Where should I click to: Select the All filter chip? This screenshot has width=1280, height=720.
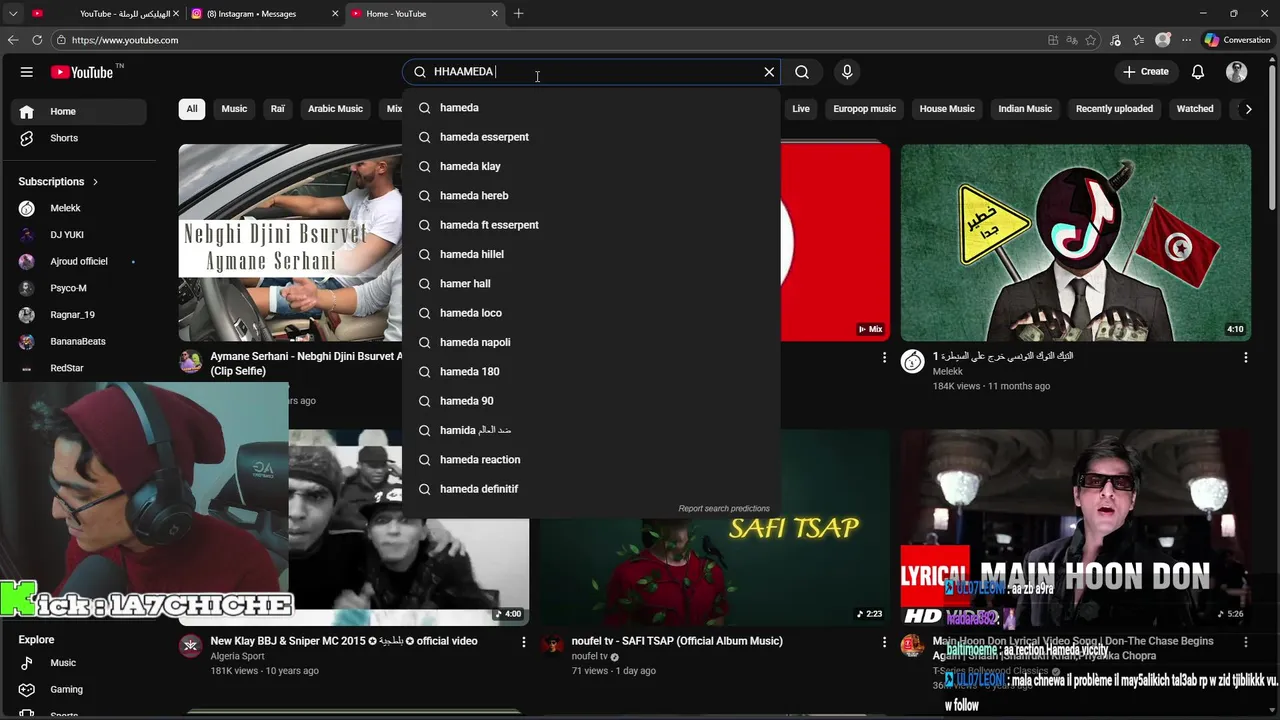(192, 109)
